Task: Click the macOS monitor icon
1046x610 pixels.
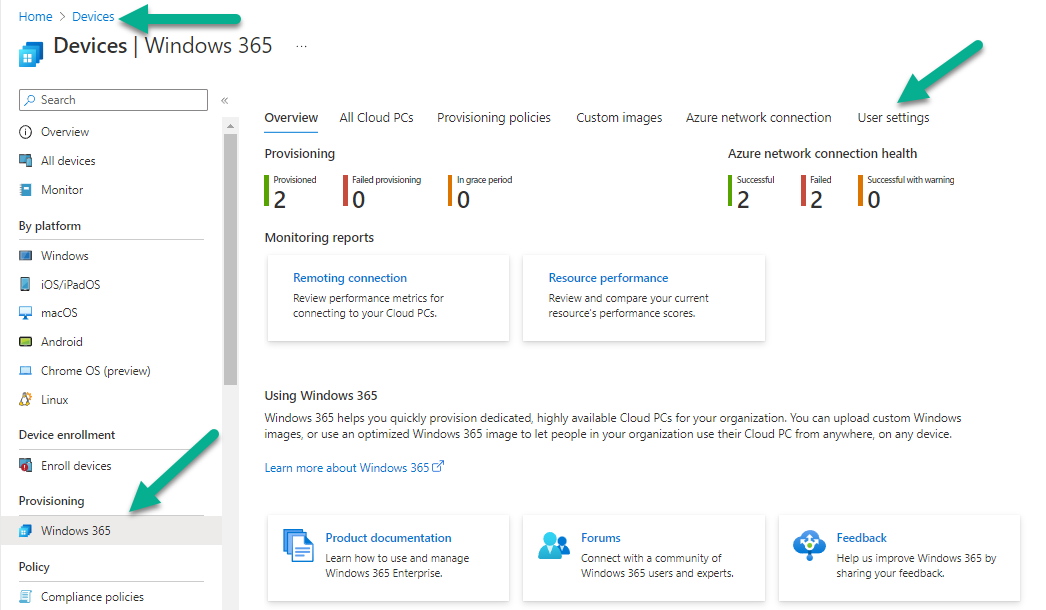Action: pyautogui.click(x=25, y=313)
